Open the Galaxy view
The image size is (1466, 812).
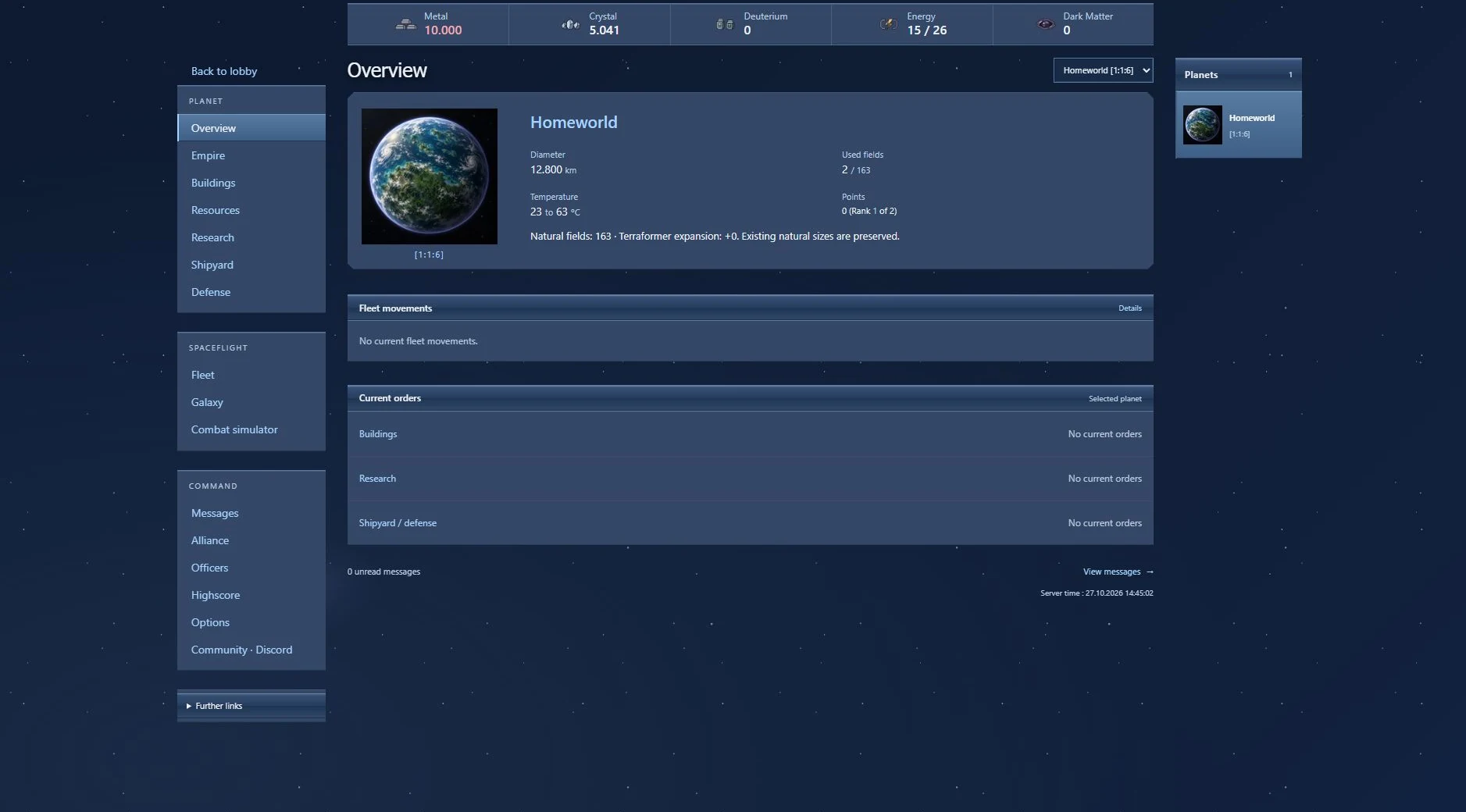pyautogui.click(x=251, y=402)
